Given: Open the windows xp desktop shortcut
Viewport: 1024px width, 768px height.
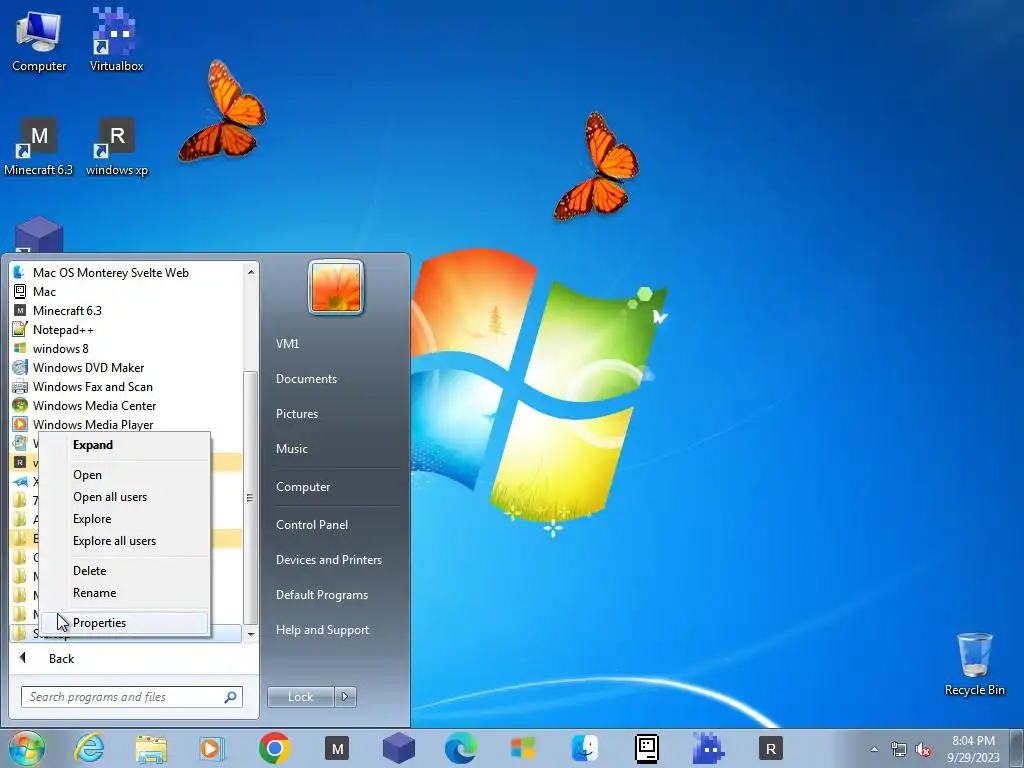Looking at the screenshot, I should [117, 147].
